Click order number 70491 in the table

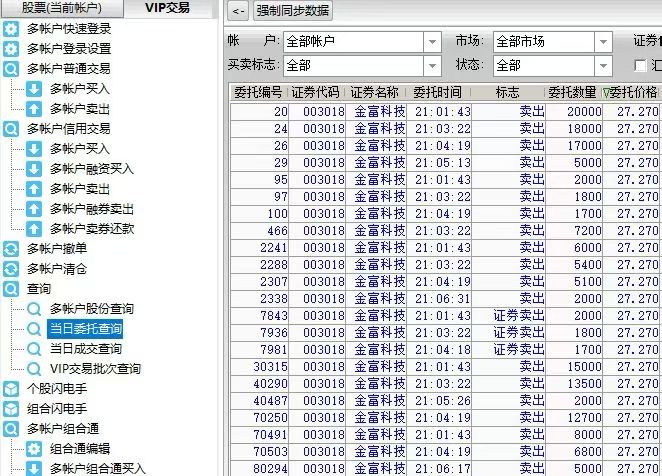coord(271,435)
